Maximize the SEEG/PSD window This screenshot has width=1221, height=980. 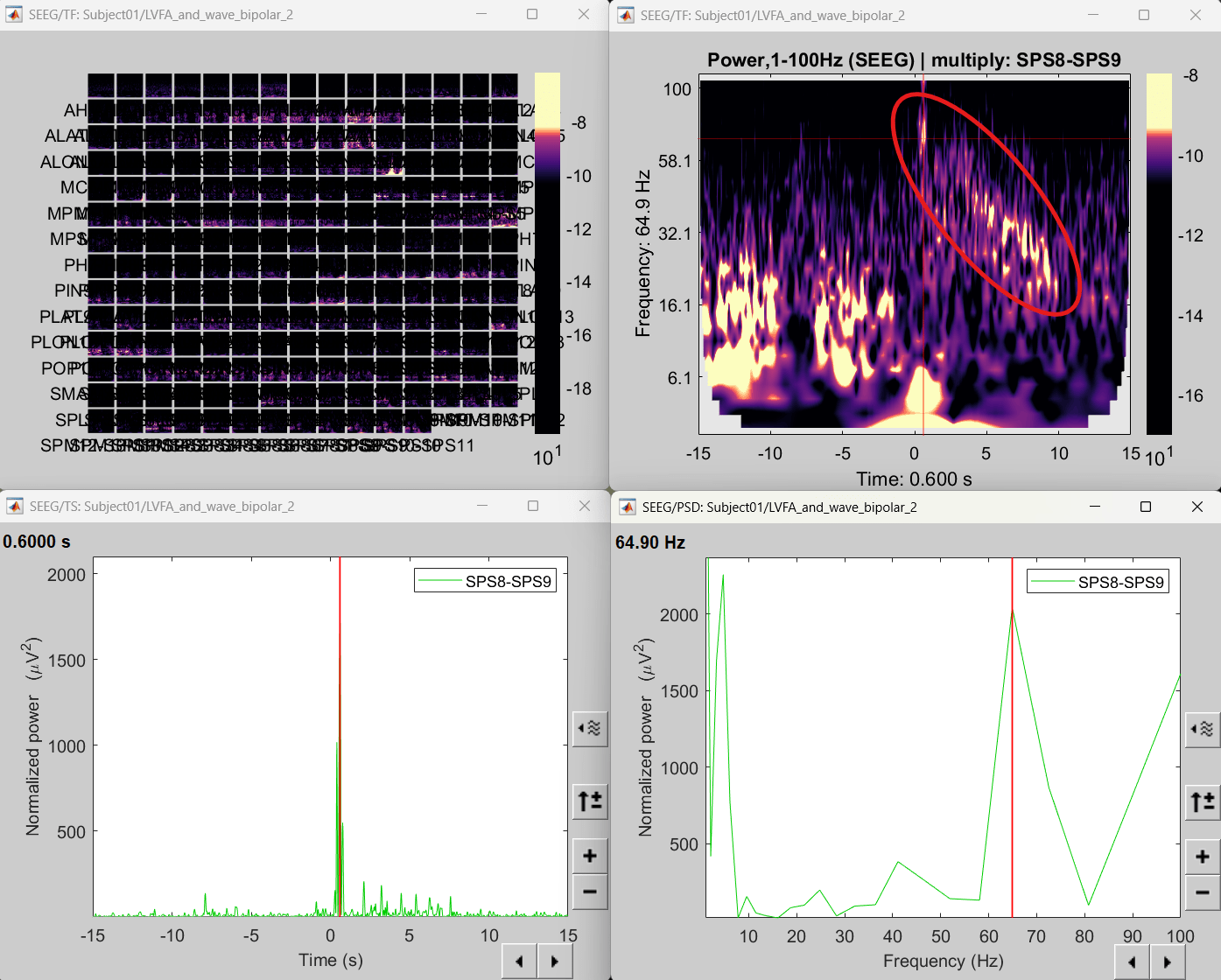tap(1145, 507)
